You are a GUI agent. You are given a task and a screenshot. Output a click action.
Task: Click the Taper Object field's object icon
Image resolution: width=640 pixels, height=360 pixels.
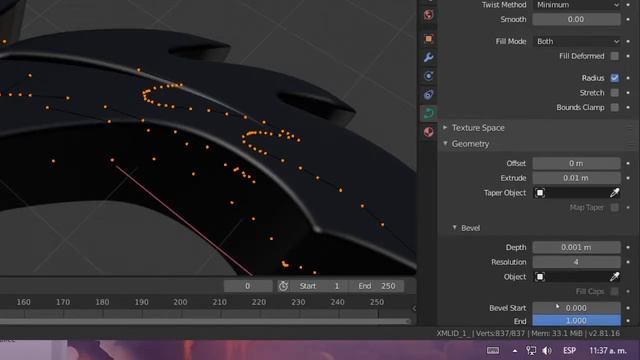coord(540,193)
